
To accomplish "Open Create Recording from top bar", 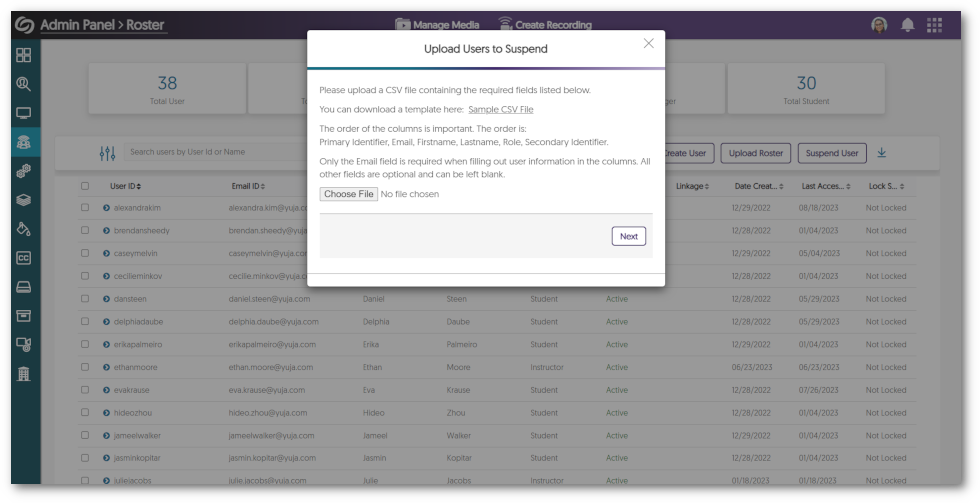I will [x=553, y=25].
